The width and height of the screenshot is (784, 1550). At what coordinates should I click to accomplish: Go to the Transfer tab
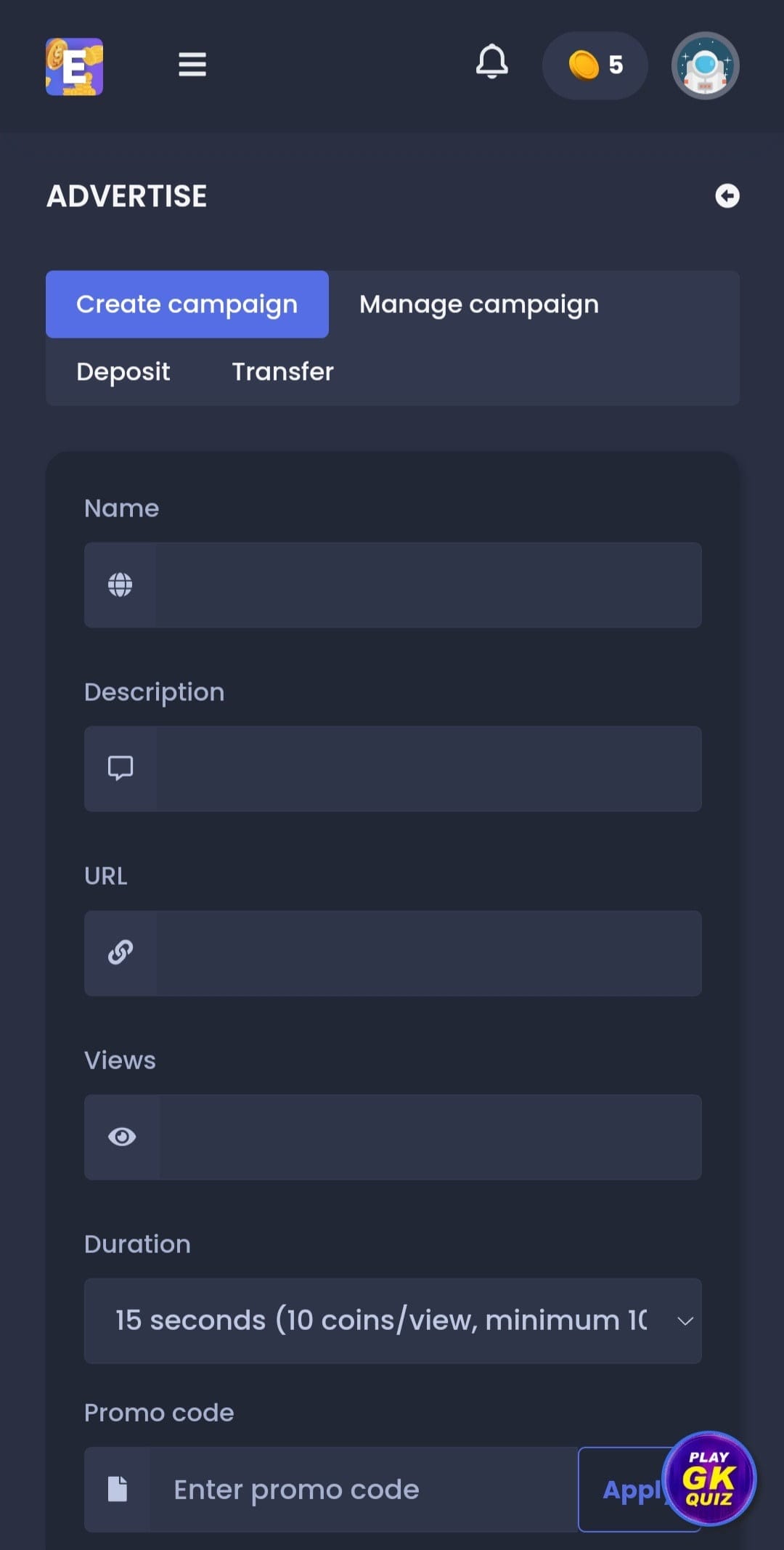pyautogui.click(x=282, y=372)
